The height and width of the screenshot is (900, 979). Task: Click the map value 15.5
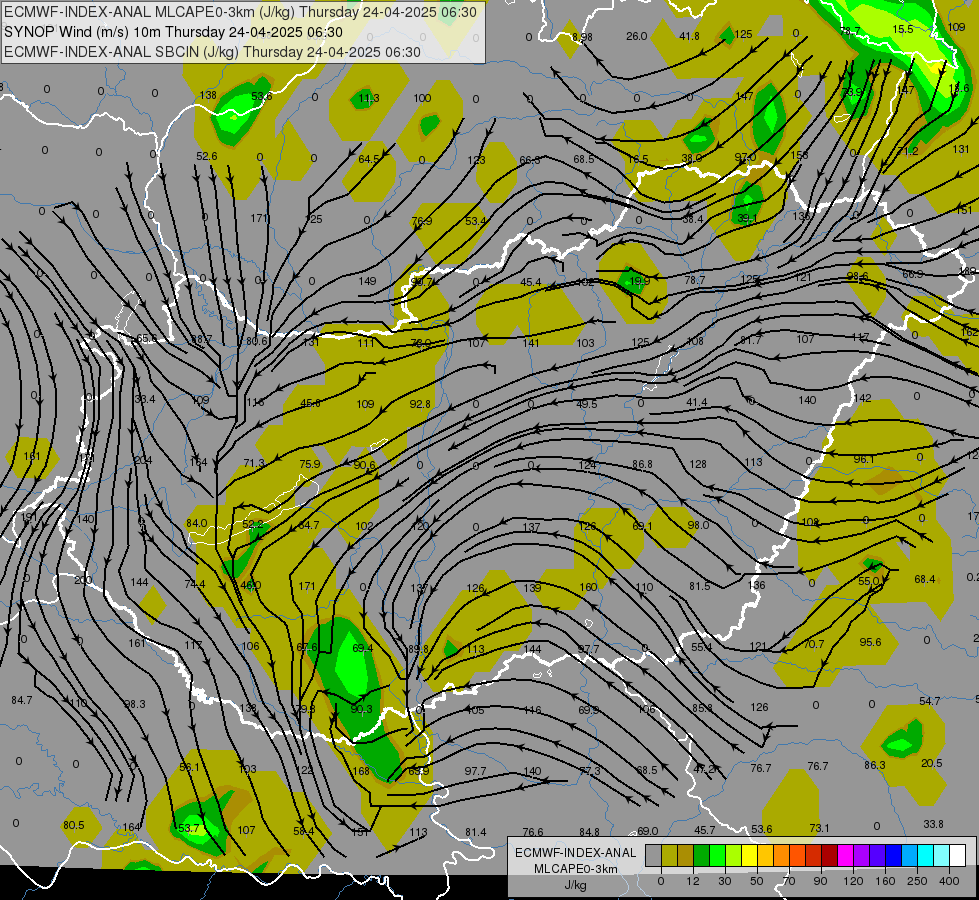point(903,29)
